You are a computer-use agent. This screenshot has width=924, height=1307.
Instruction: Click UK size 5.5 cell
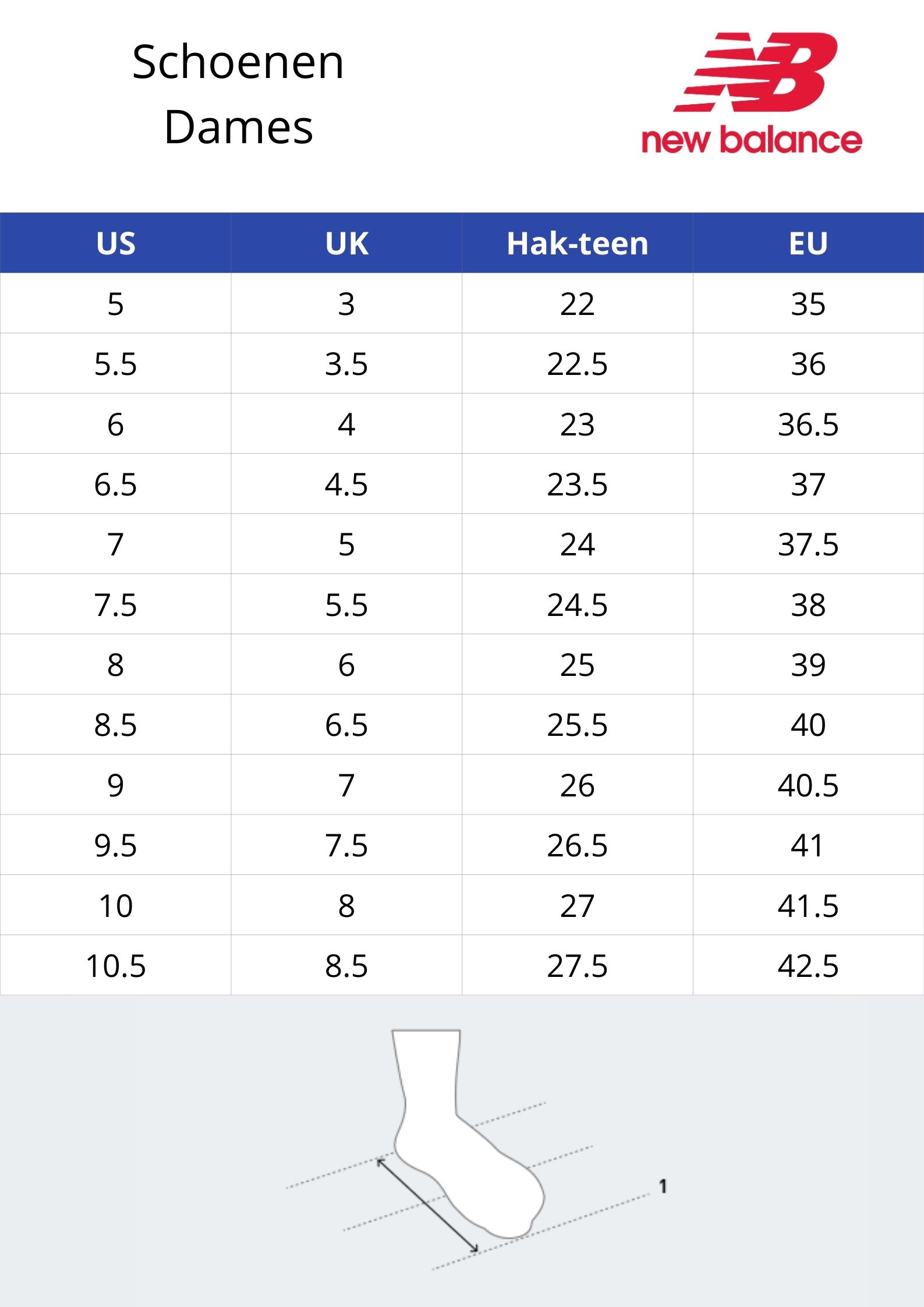pos(346,604)
